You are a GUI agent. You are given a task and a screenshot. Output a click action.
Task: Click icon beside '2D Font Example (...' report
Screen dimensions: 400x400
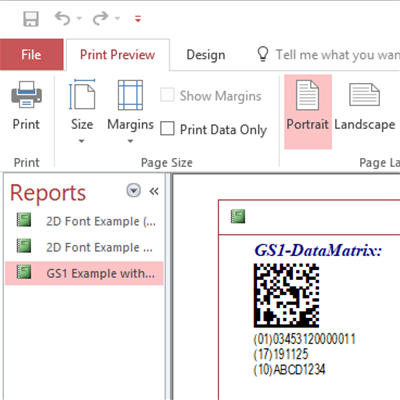24,220
